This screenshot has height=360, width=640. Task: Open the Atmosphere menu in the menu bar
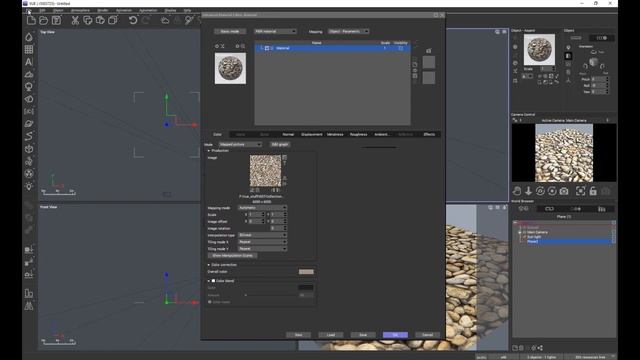coord(80,10)
